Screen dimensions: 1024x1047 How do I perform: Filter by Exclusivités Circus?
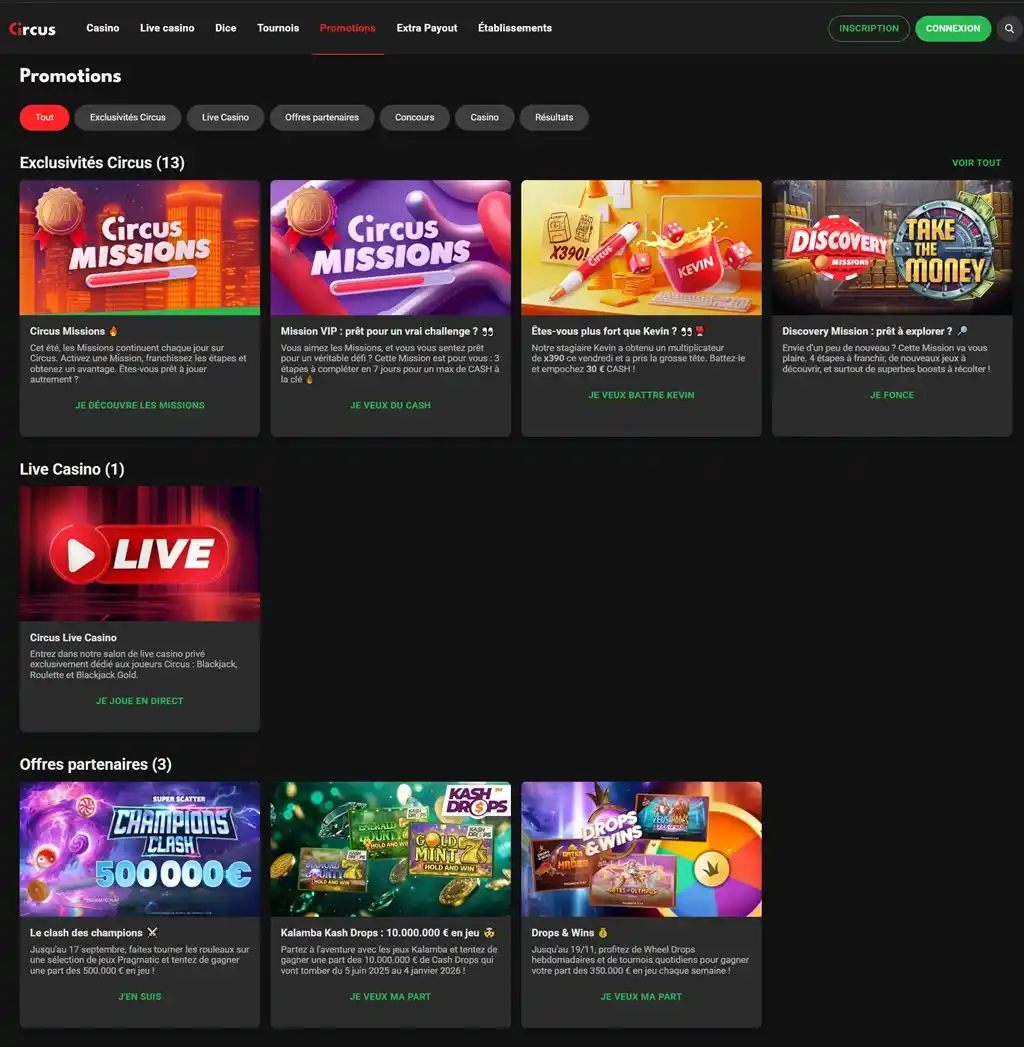coord(128,118)
